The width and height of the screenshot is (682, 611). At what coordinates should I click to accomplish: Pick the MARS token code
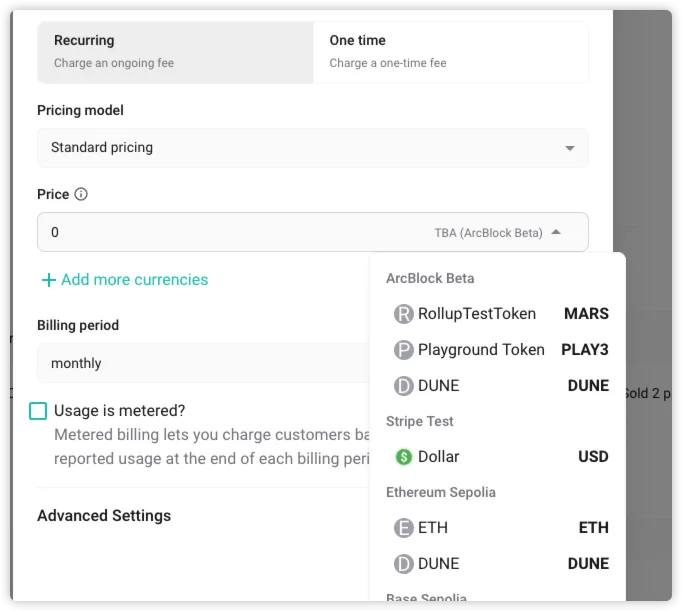coord(586,314)
